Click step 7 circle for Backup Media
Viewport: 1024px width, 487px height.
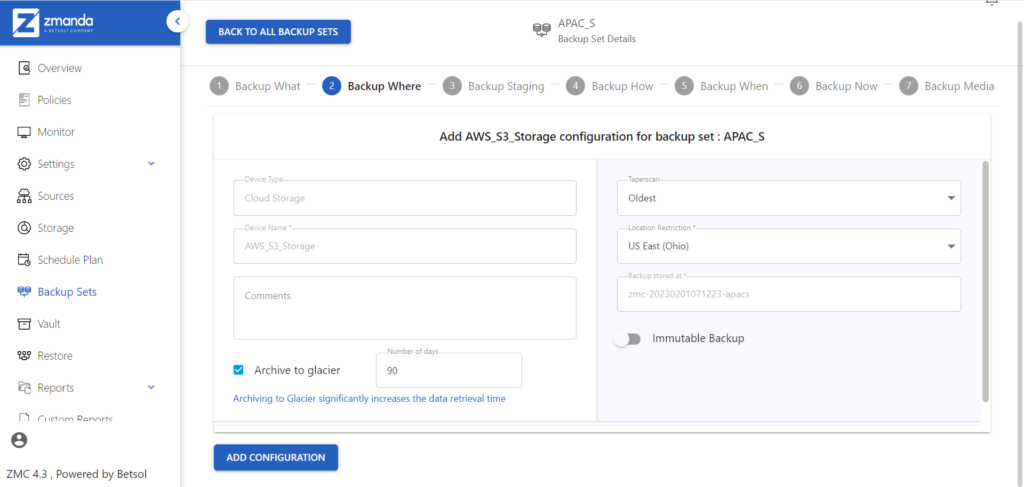908,86
